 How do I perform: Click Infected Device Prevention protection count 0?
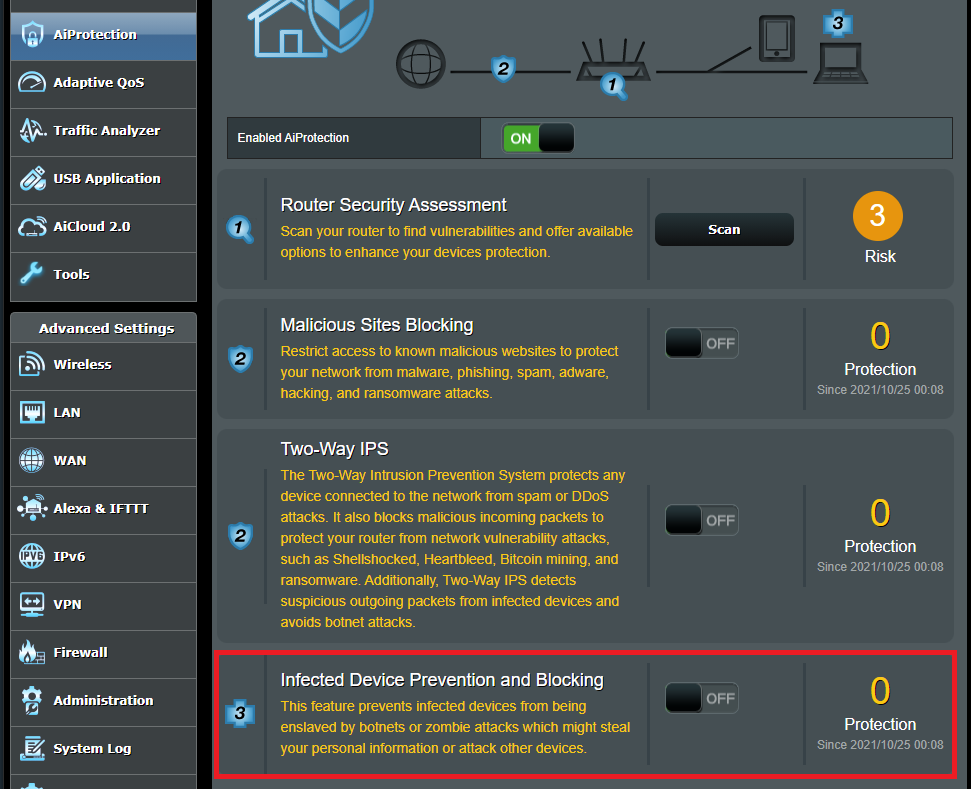tap(880, 691)
